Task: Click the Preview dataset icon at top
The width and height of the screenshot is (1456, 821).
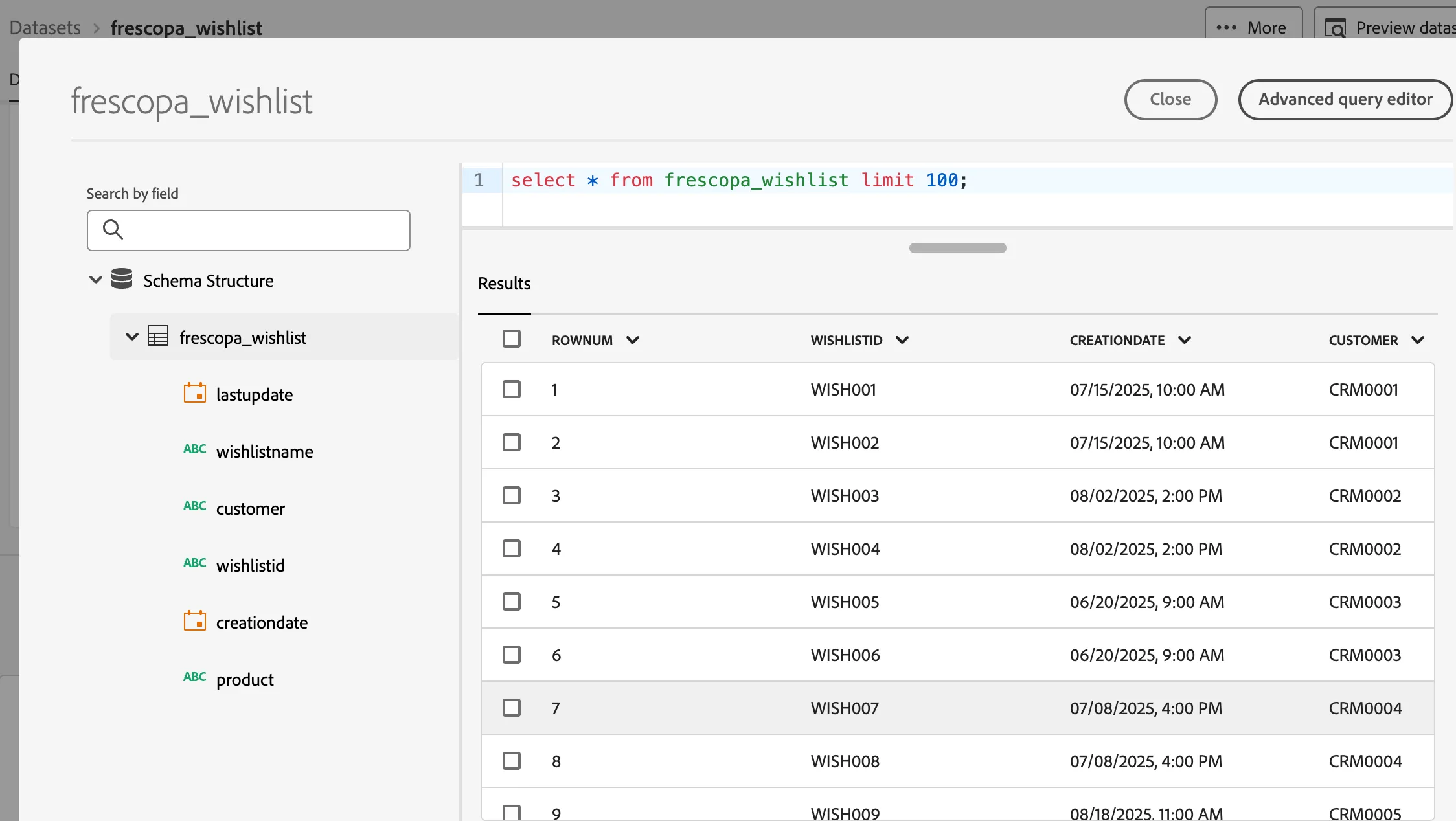Action: (x=1336, y=28)
